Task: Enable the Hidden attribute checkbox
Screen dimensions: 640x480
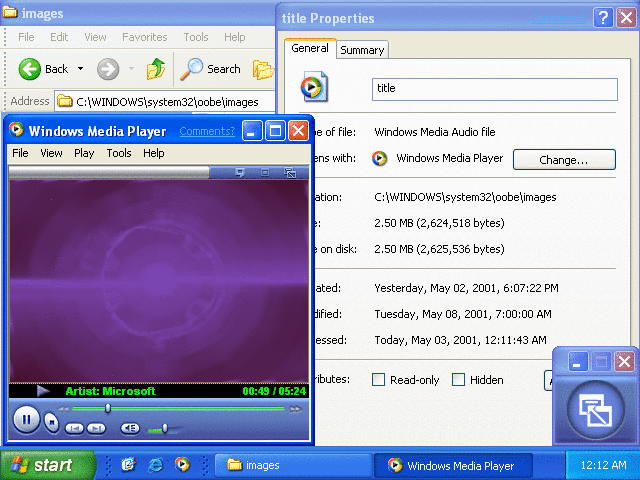Action: 458,380
